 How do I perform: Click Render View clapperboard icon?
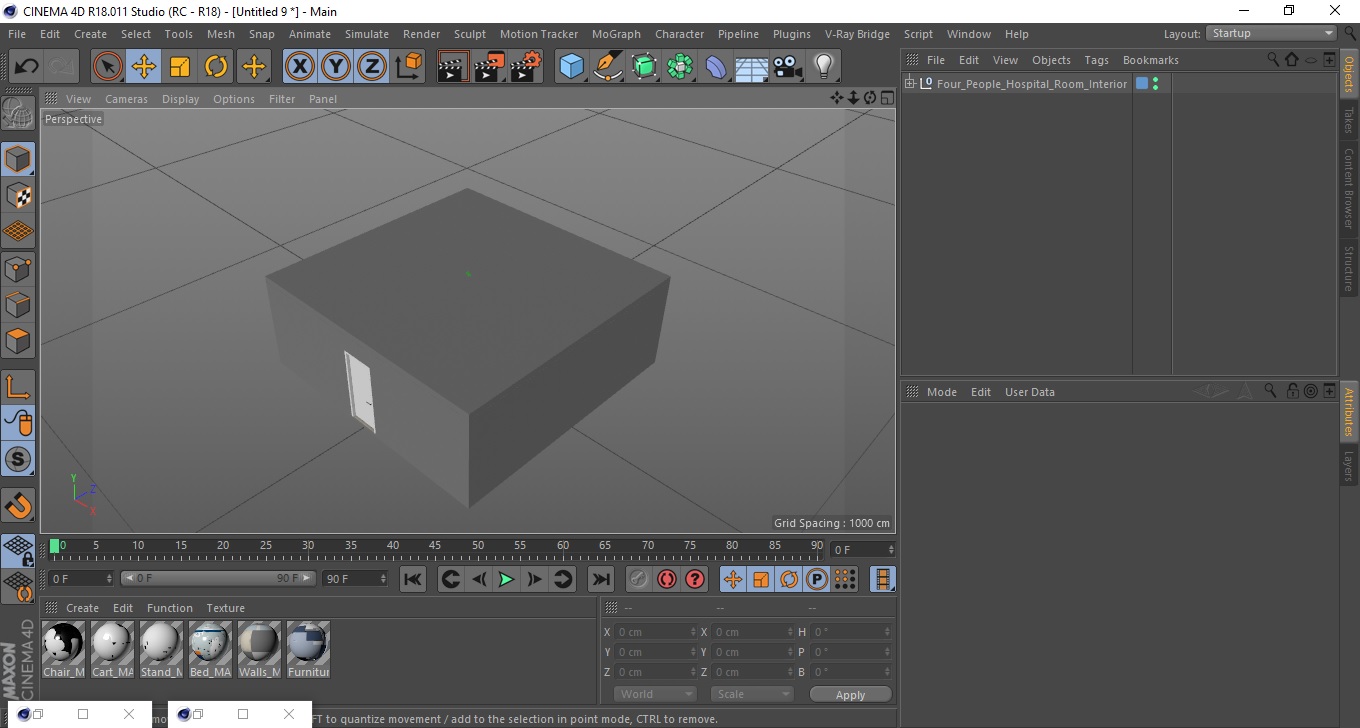coord(453,67)
